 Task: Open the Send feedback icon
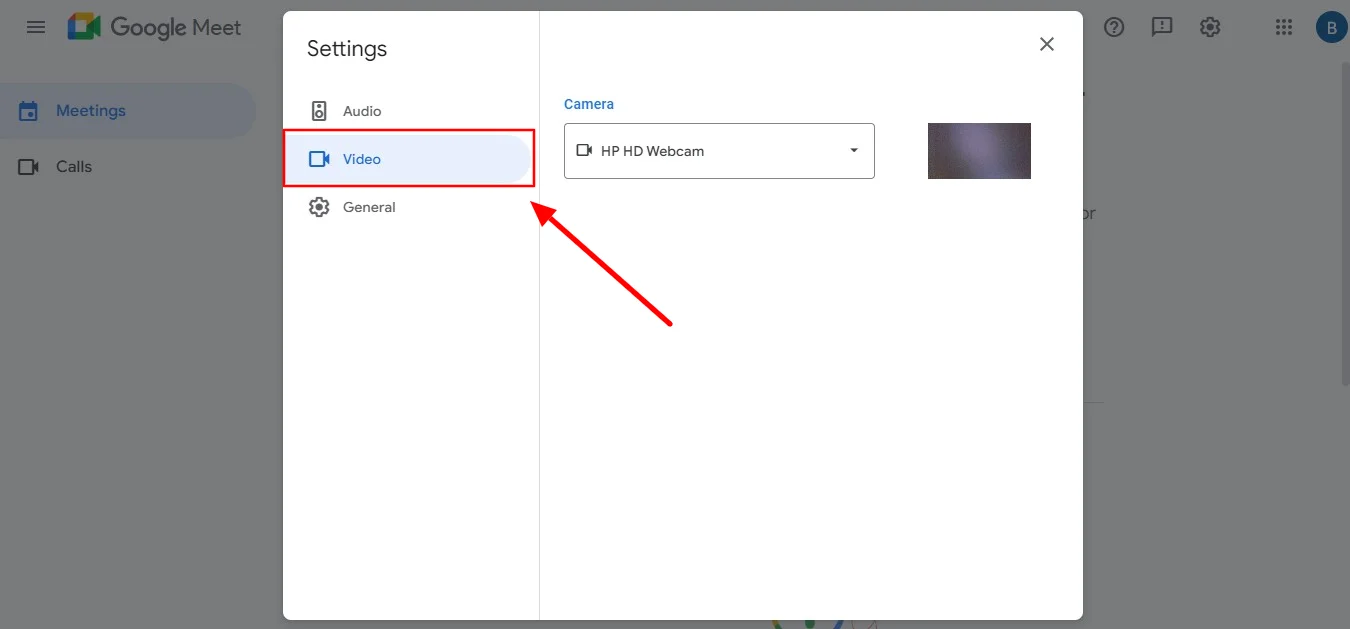1162,27
